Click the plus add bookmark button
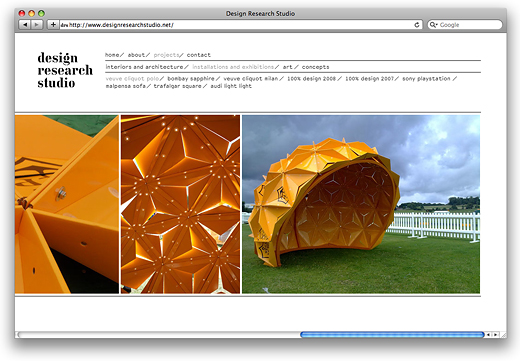 click(53, 25)
